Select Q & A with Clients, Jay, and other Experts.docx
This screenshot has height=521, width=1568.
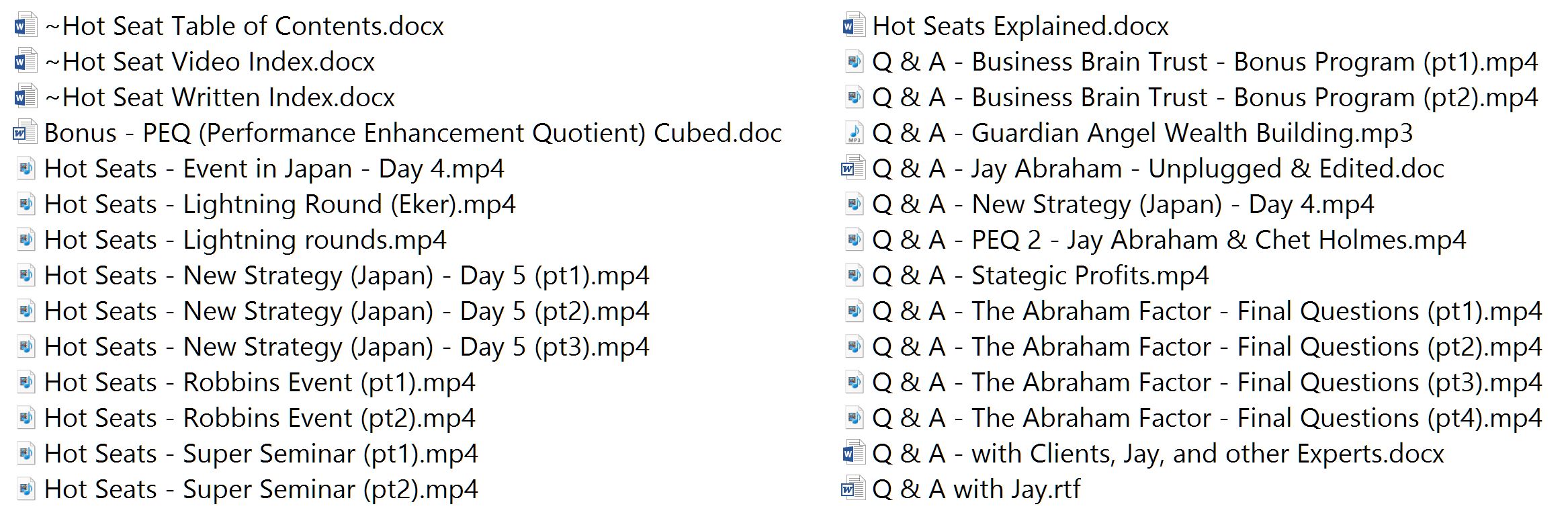click(x=1158, y=454)
